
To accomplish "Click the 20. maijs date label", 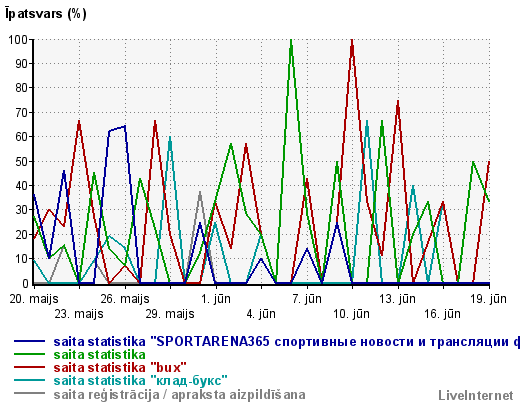I will click(34, 299).
